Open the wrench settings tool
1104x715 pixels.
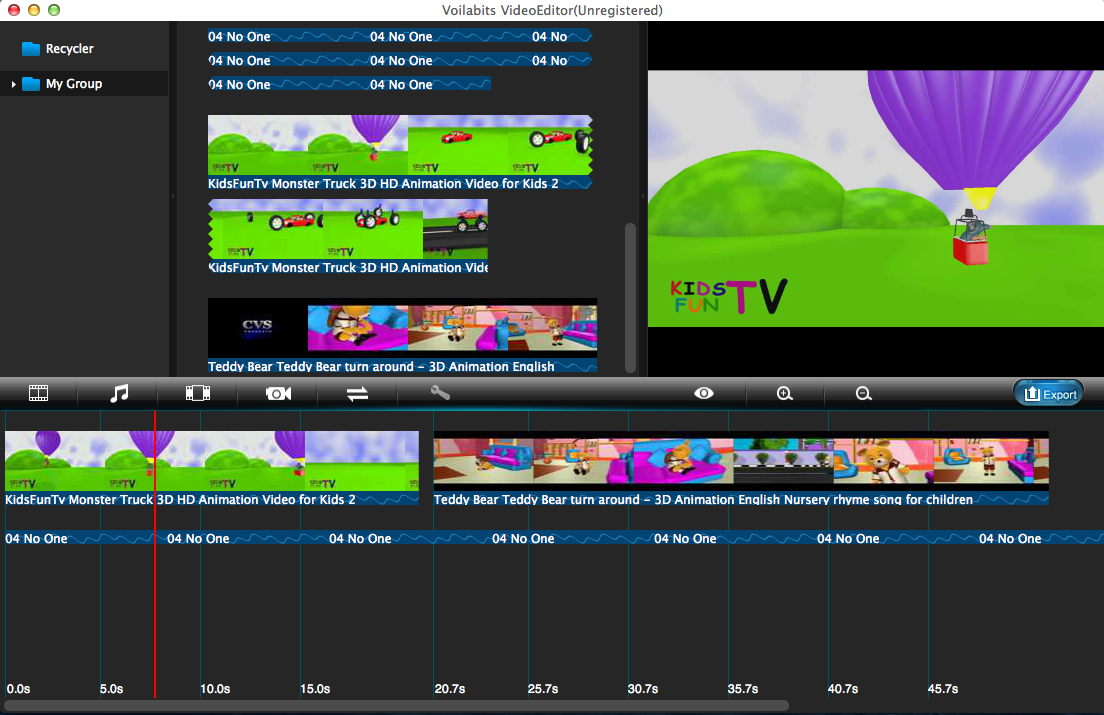pos(440,393)
